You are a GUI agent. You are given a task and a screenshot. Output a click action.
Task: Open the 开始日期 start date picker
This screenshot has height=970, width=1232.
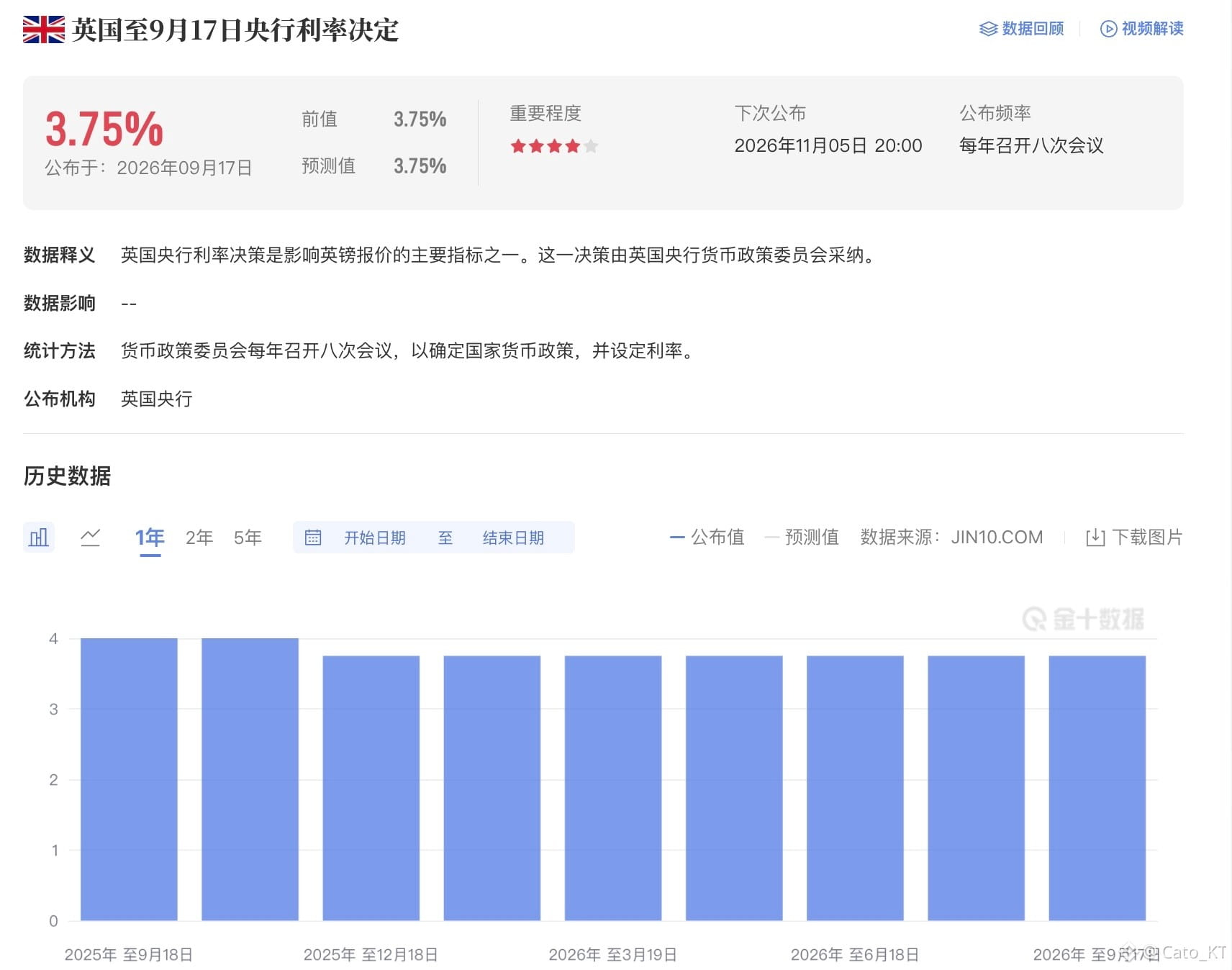point(375,538)
